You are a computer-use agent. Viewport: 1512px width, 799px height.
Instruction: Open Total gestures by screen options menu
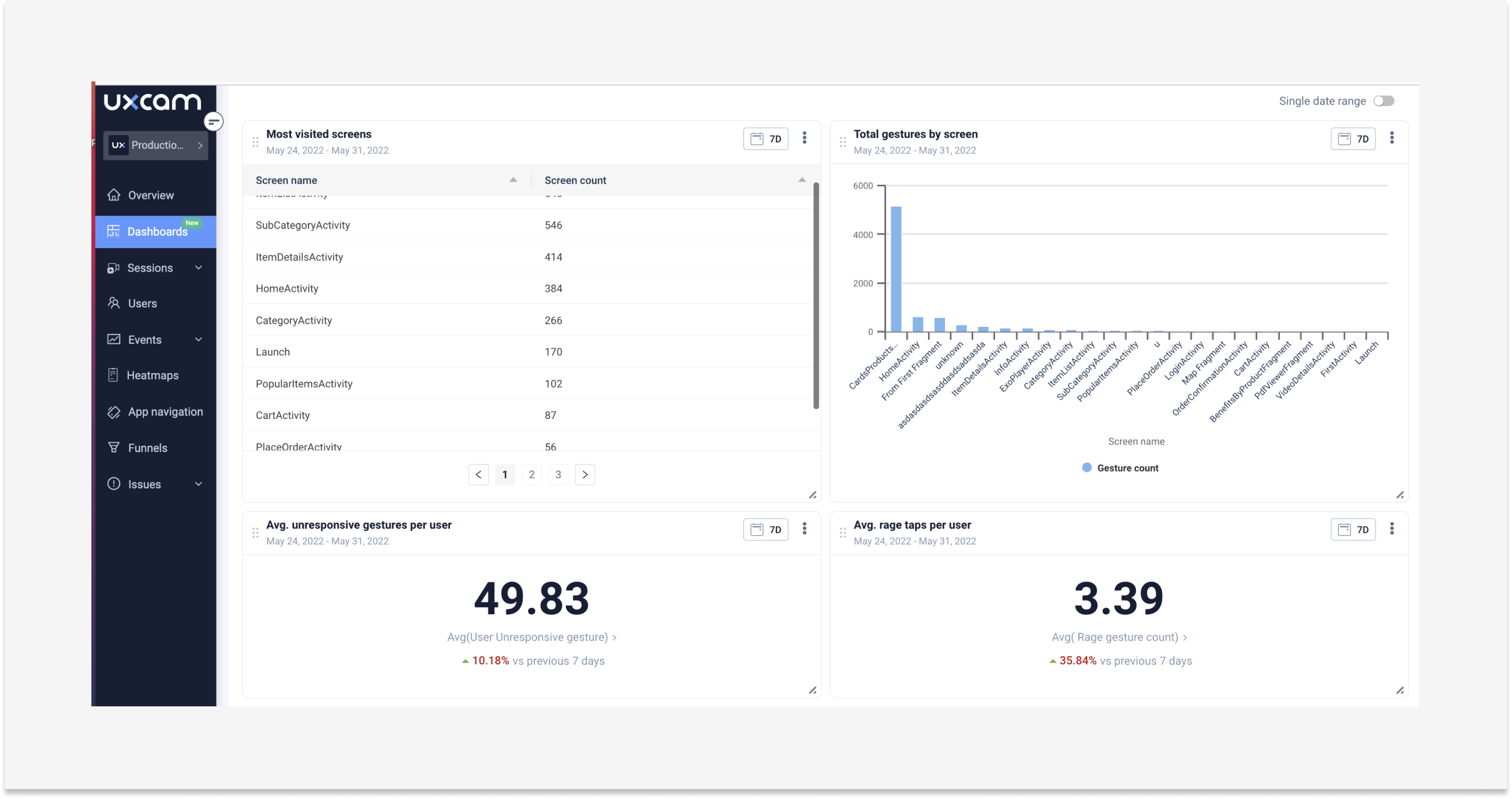click(x=1391, y=138)
